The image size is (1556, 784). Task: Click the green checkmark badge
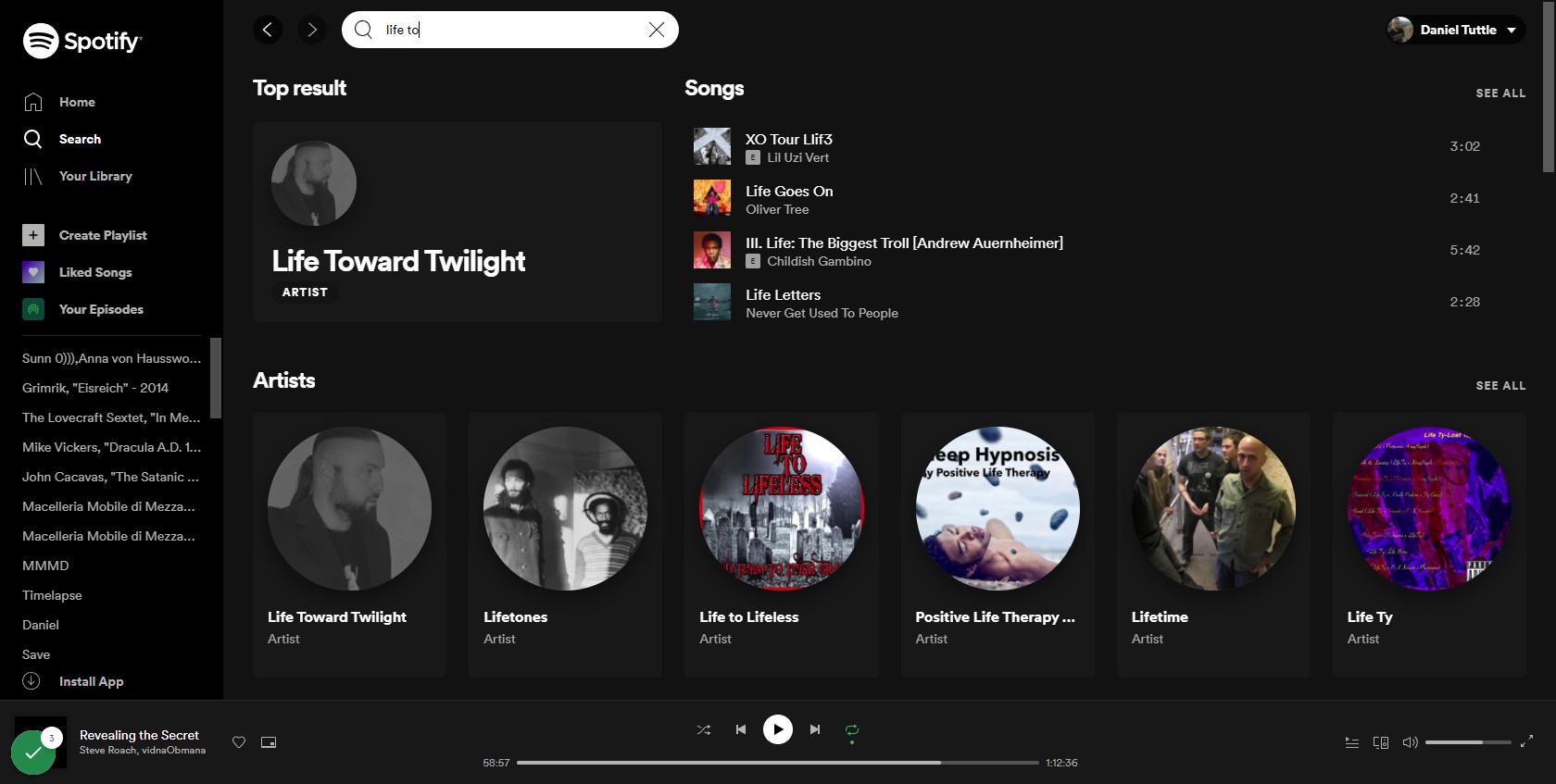tap(33, 753)
